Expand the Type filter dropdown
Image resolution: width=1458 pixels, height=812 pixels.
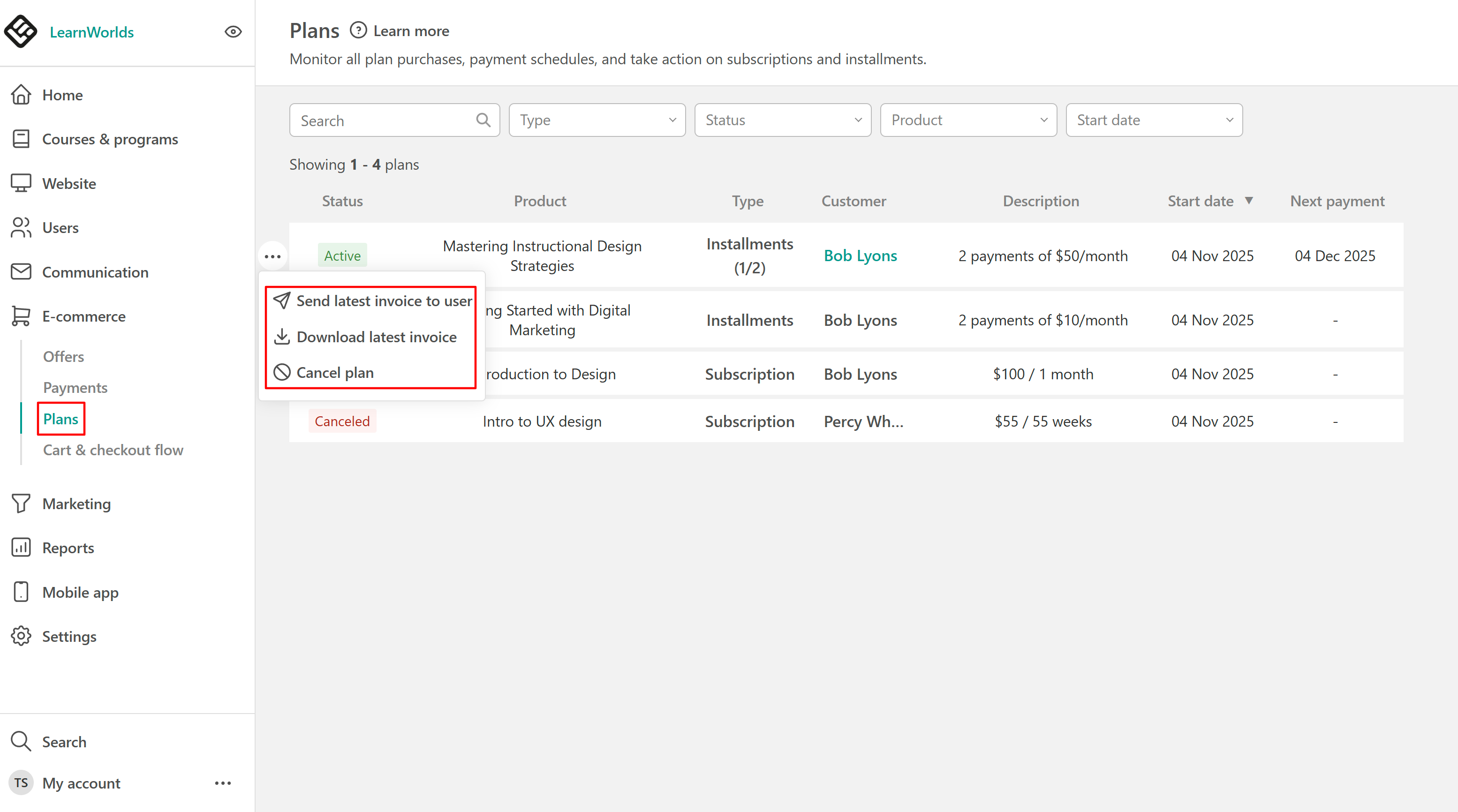(x=597, y=120)
